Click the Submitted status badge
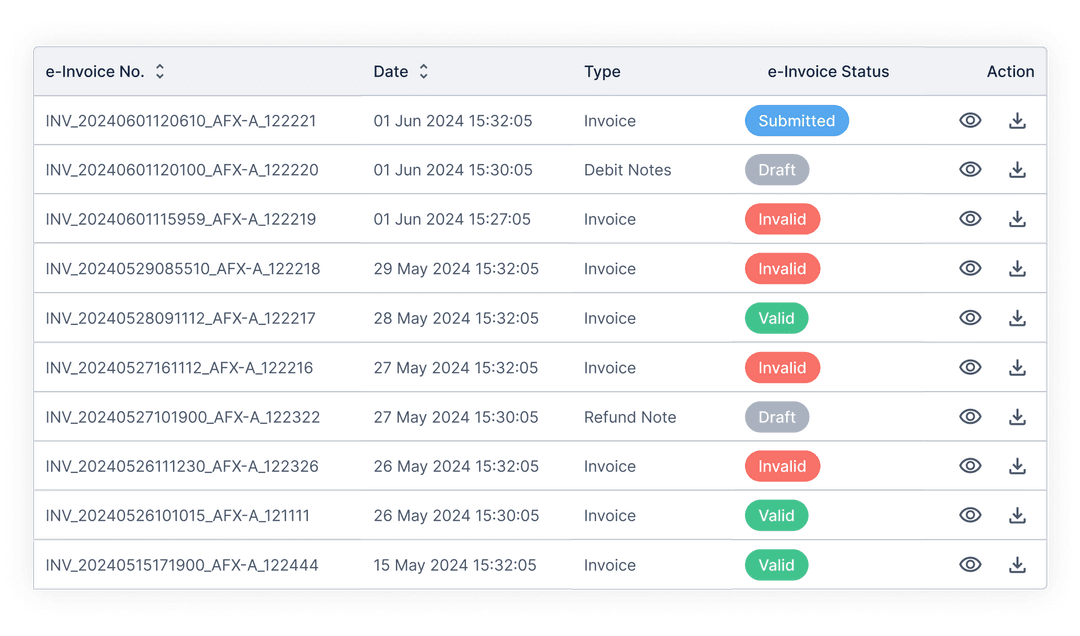The image size is (1080, 636). (x=796, y=120)
